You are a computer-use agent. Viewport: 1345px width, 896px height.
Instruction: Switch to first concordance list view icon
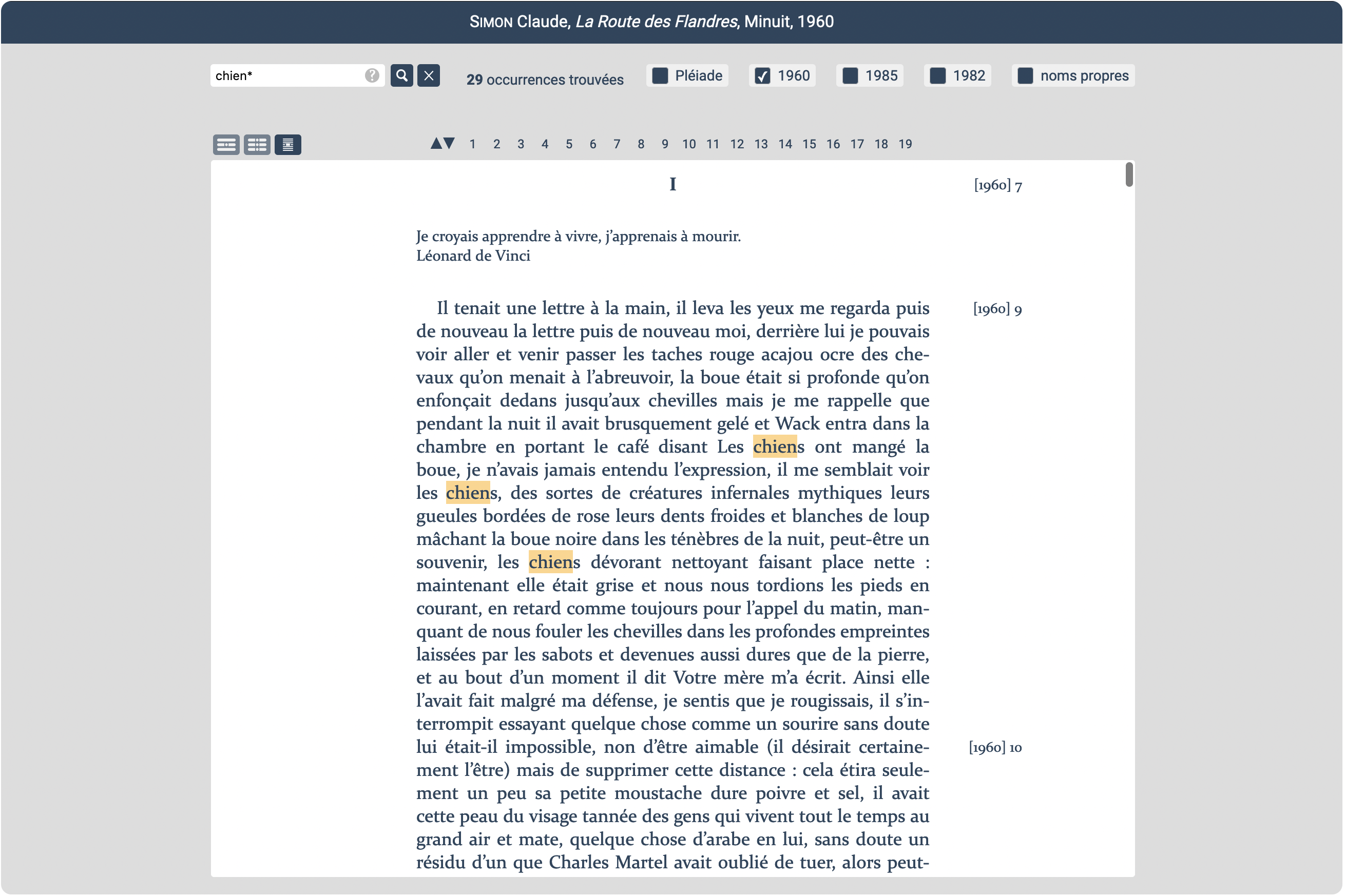(226, 145)
